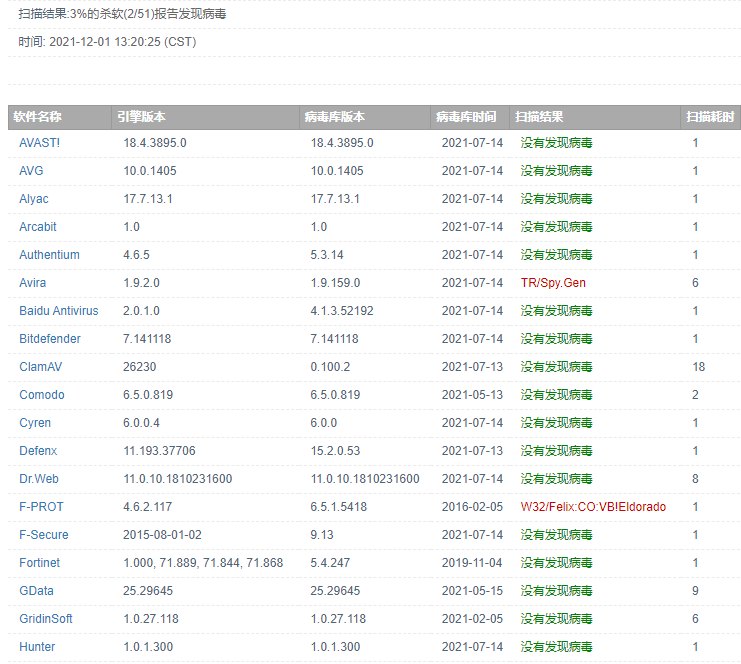Screen dimensions: 741x664
Task: Select Baidu Antivirus database version 4.1.3.52192
Action: tap(342, 310)
